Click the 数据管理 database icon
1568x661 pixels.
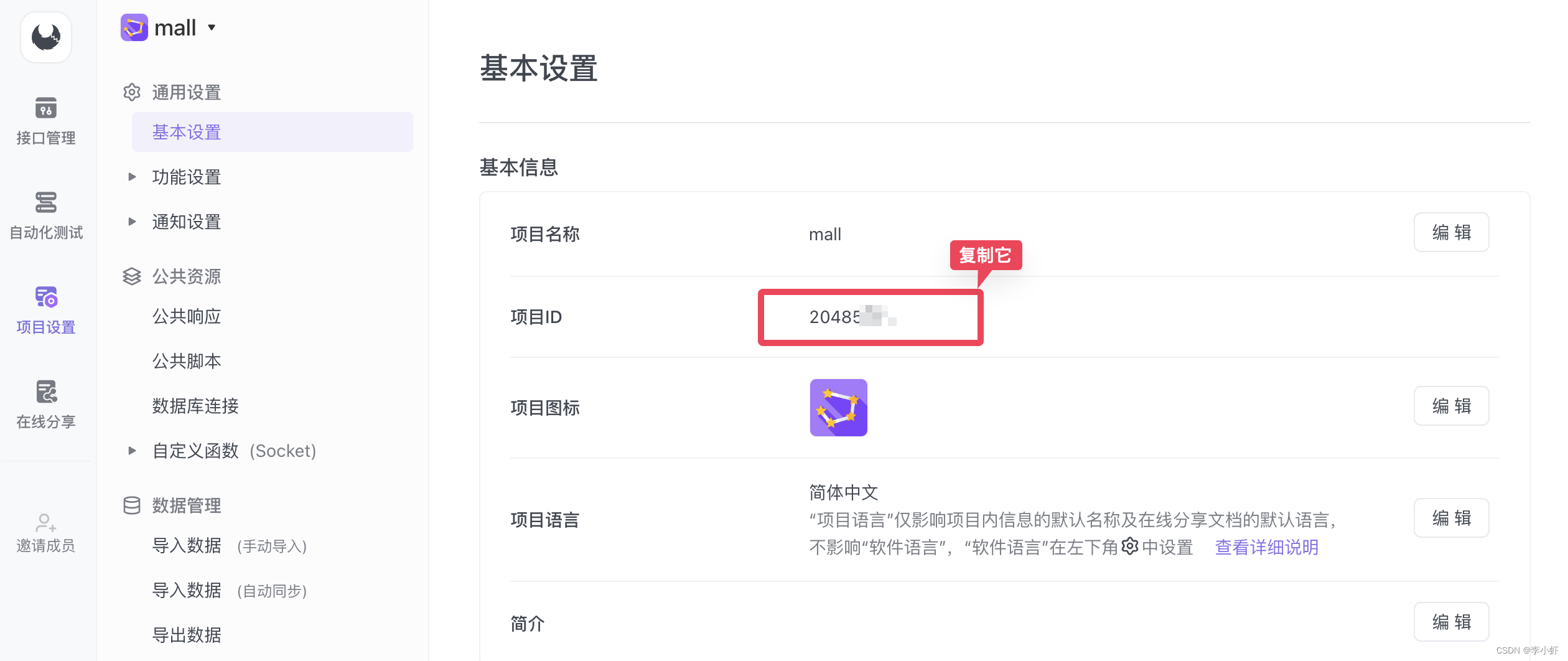[x=132, y=505]
